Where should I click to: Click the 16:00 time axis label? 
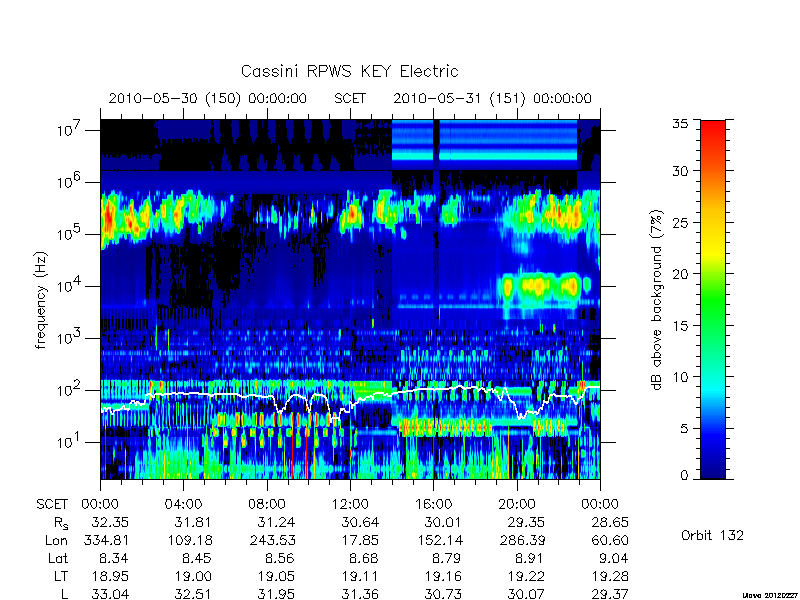point(433,505)
